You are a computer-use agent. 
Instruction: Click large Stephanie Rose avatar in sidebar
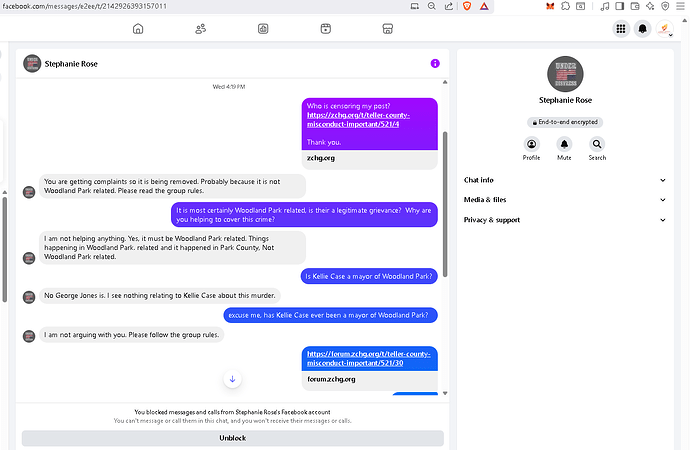(x=565, y=74)
